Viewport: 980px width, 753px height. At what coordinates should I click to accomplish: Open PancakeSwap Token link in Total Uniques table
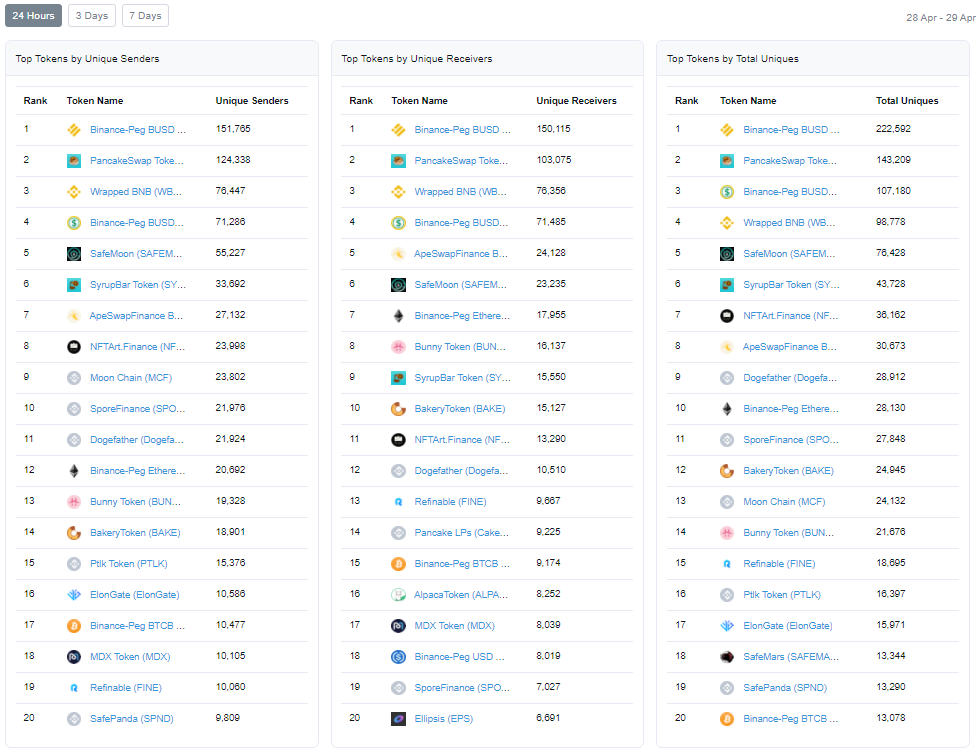[x=790, y=161]
